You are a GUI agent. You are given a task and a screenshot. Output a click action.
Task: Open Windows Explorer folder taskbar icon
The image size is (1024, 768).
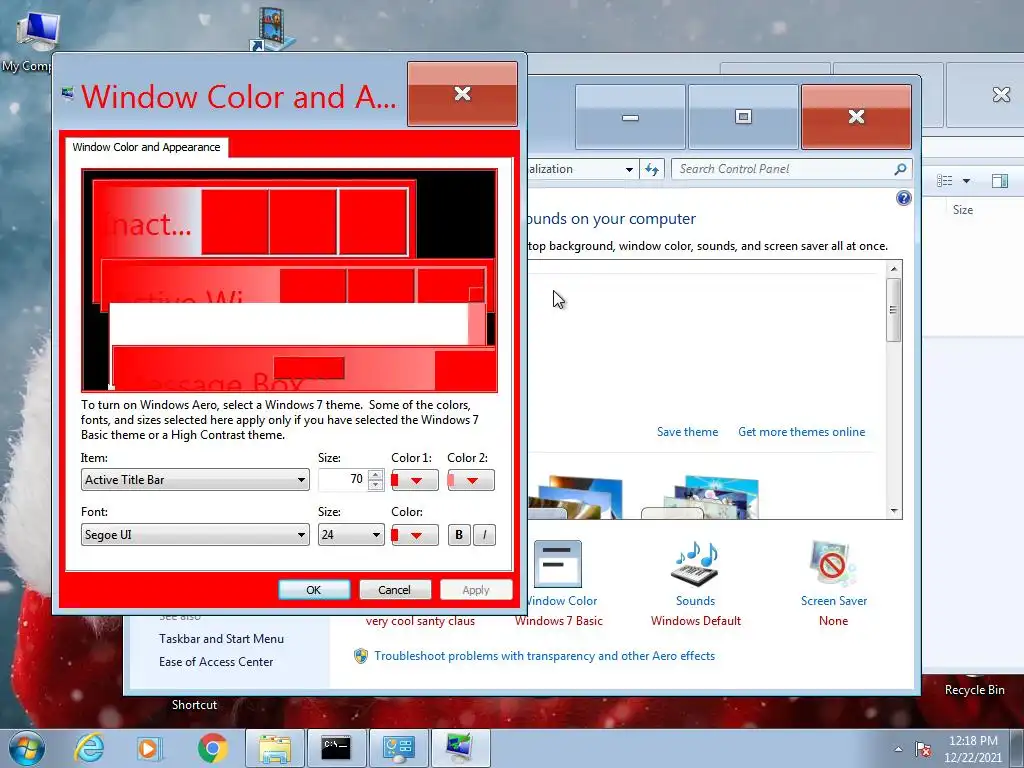tap(275, 748)
